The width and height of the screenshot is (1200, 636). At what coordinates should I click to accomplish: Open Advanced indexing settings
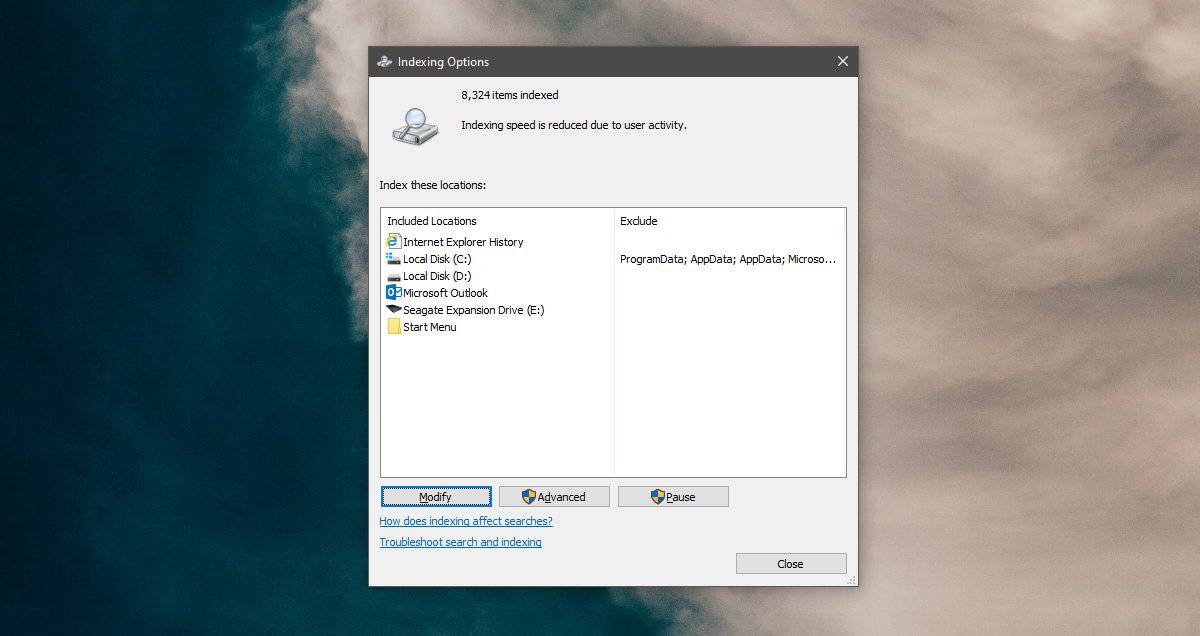[x=554, y=497]
